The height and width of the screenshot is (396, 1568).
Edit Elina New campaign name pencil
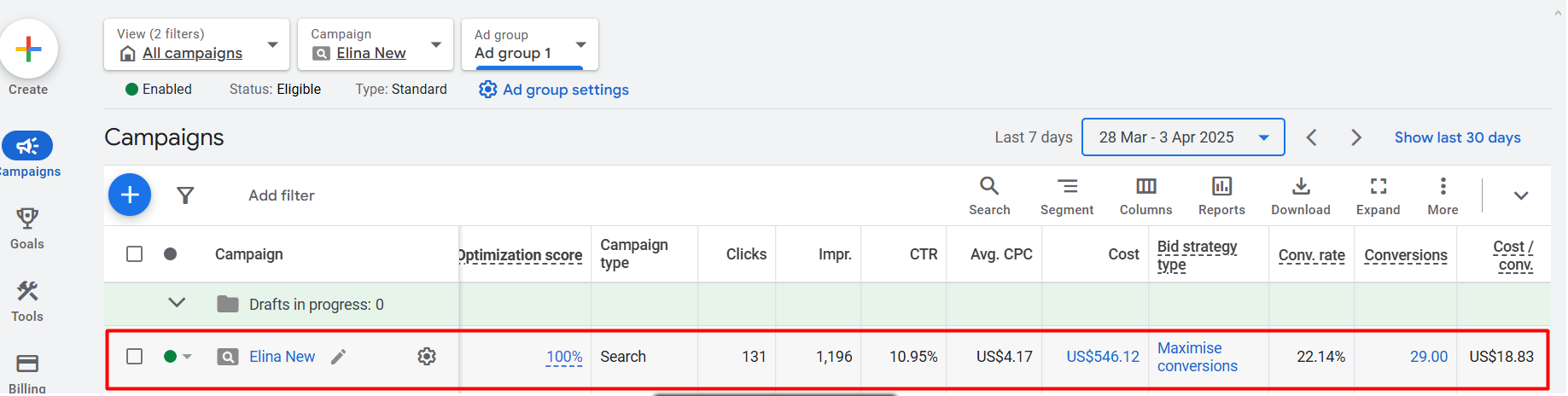click(x=339, y=357)
